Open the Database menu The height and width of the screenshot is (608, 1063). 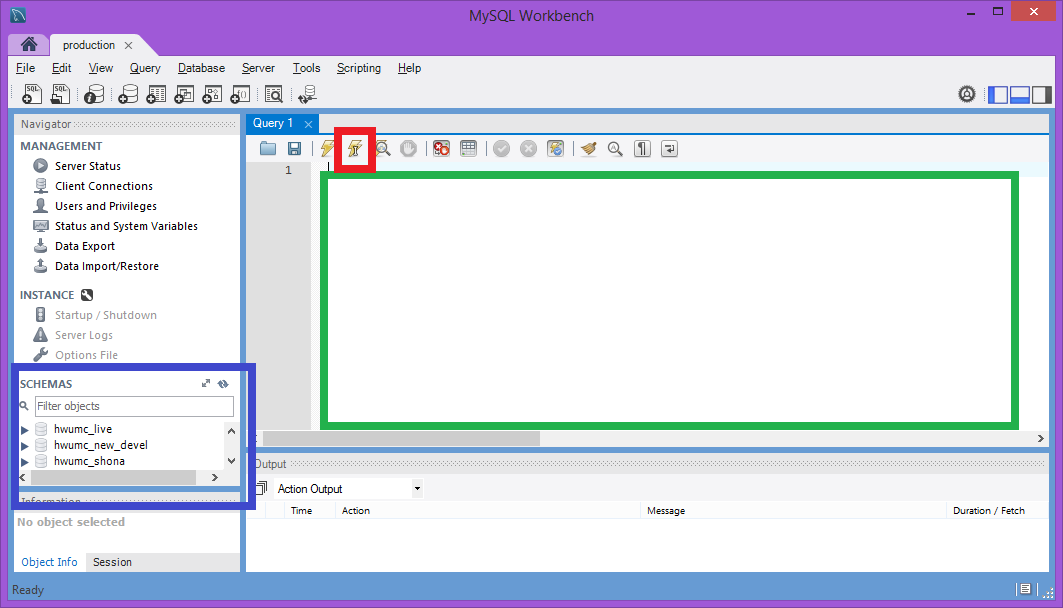pyautogui.click(x=201, y=68)
